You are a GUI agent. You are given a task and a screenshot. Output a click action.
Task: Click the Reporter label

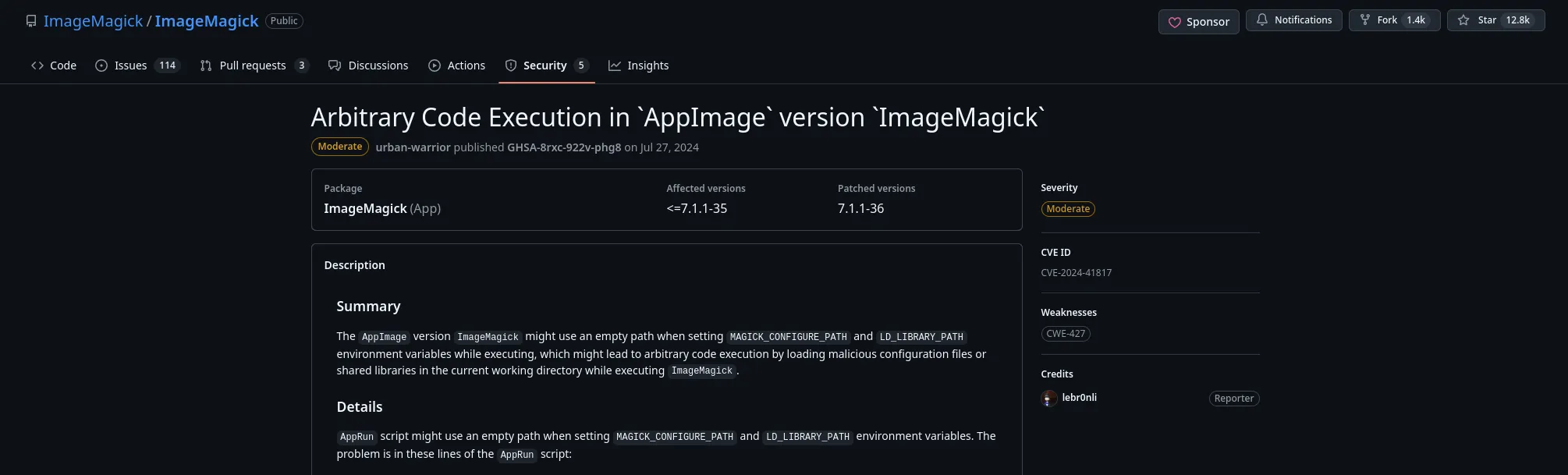tap(1234, 399)
